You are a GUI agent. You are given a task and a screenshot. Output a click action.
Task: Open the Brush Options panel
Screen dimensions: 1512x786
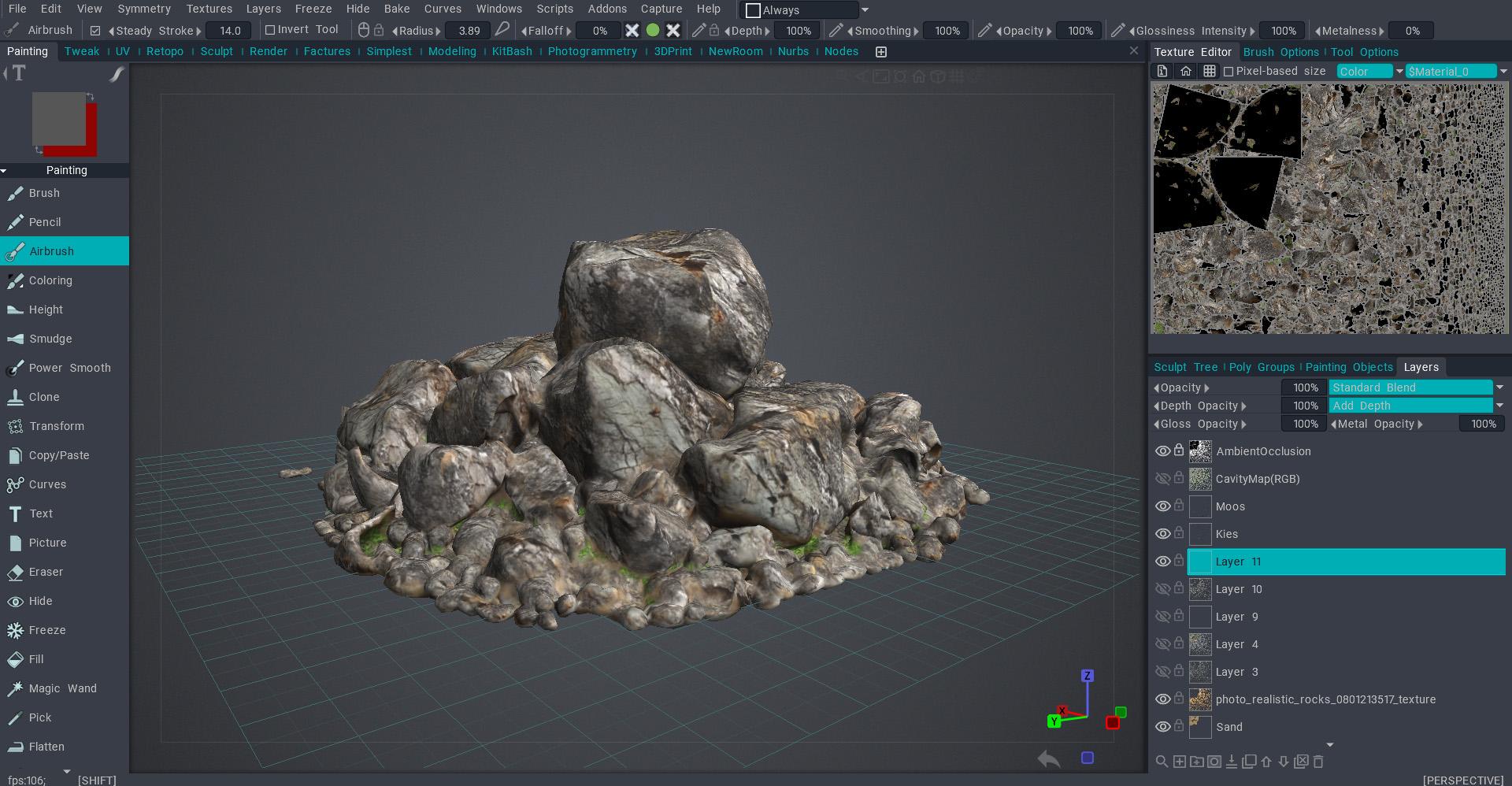pos(1280,52)
